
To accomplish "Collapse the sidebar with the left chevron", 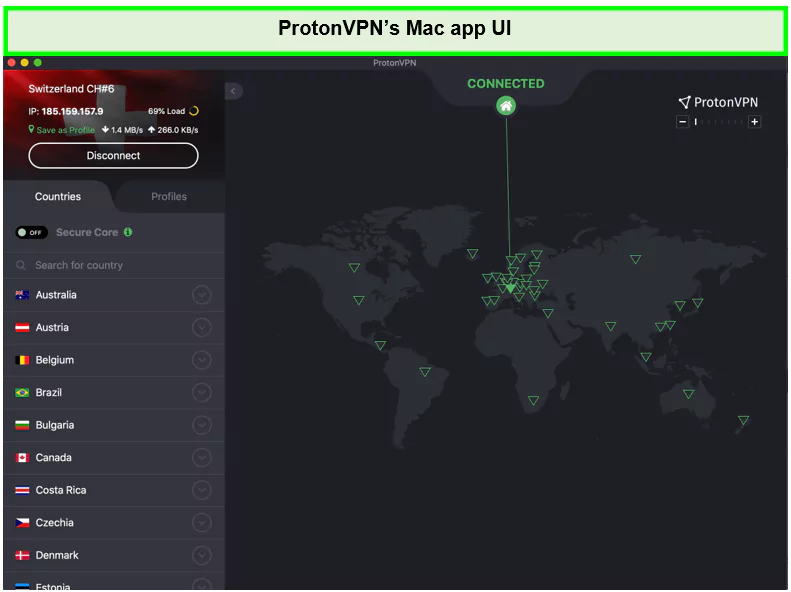I will 233,91.
